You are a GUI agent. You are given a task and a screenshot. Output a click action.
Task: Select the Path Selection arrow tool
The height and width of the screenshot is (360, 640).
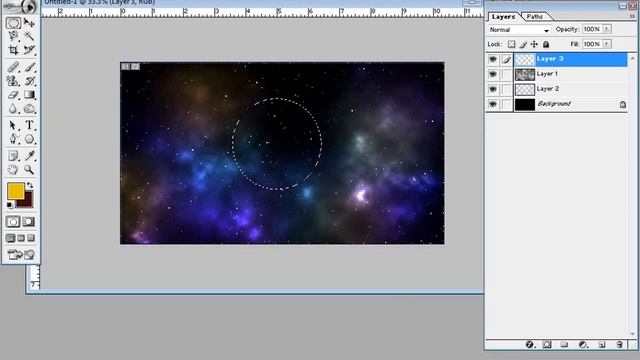tap(13, 125)
